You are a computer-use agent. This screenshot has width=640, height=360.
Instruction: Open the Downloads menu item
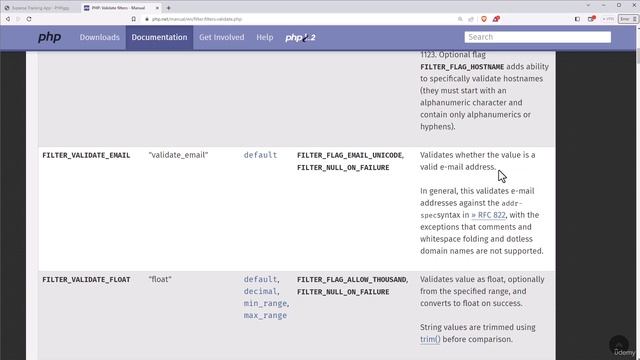point(100,37)
